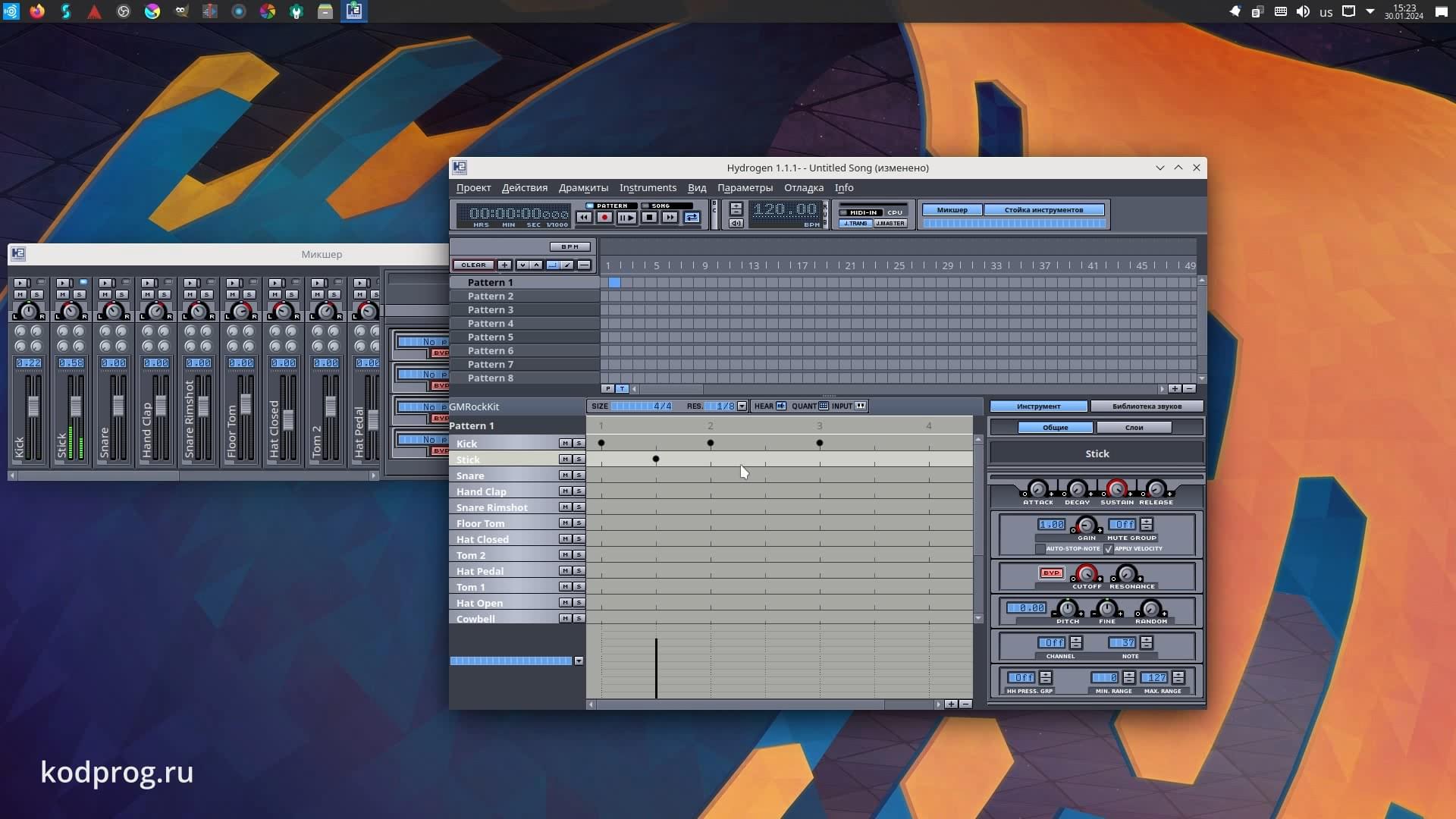The width and height of the screenshot is (1456, 819).
Task: Open the Параметры menu
Action: 745,188
